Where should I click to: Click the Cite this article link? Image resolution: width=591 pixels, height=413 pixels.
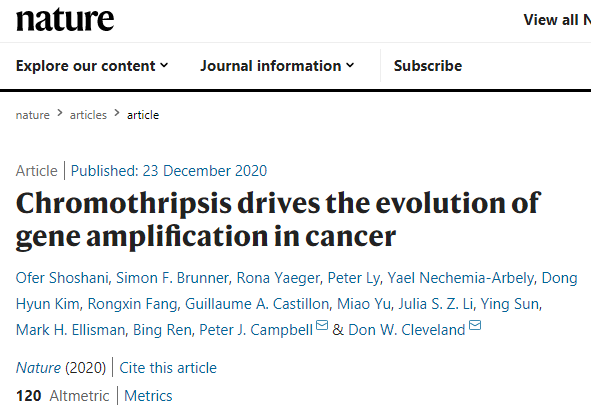168,368
